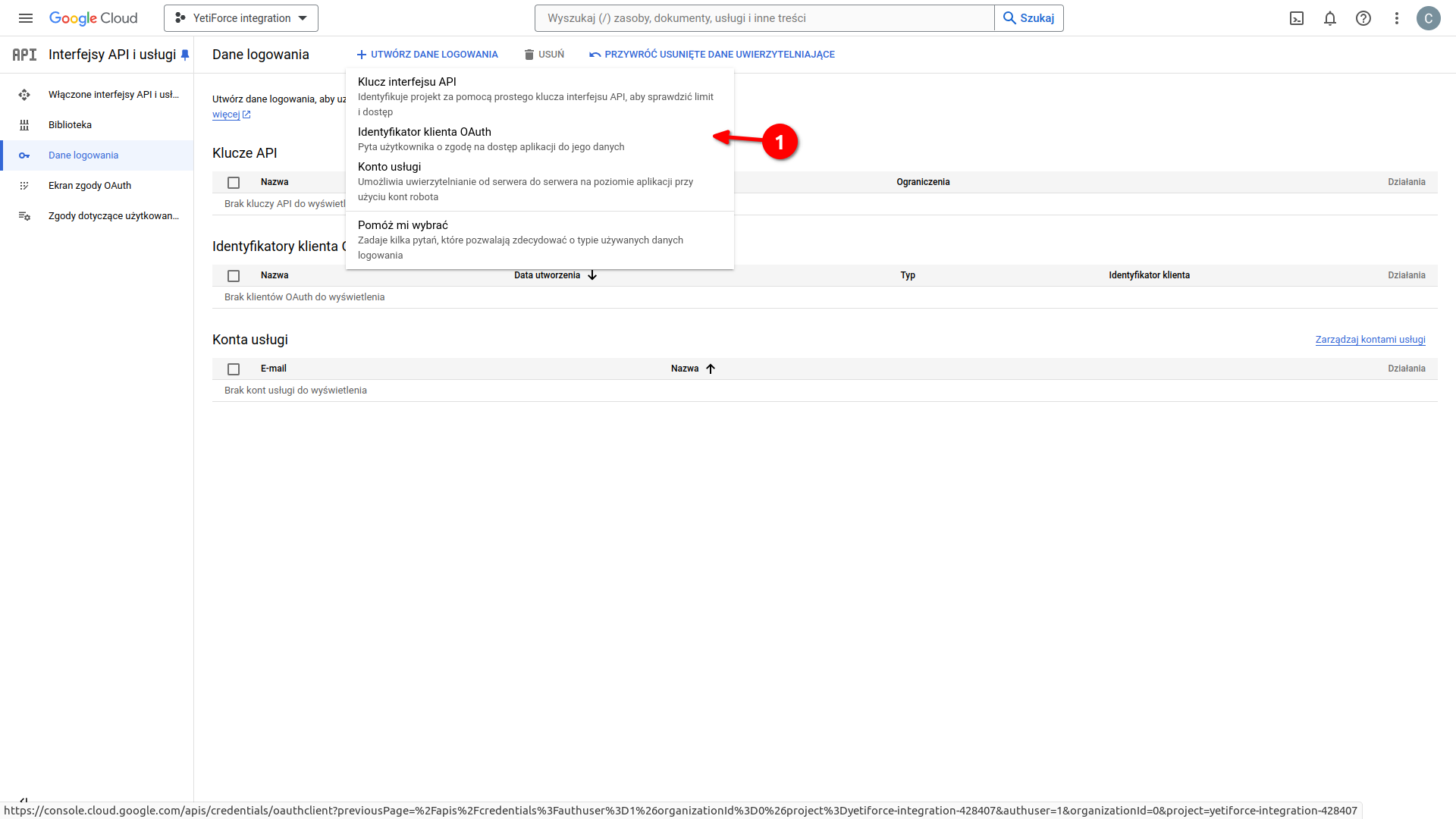Click the API product icon
The image size is (1456, 819).
24,55
